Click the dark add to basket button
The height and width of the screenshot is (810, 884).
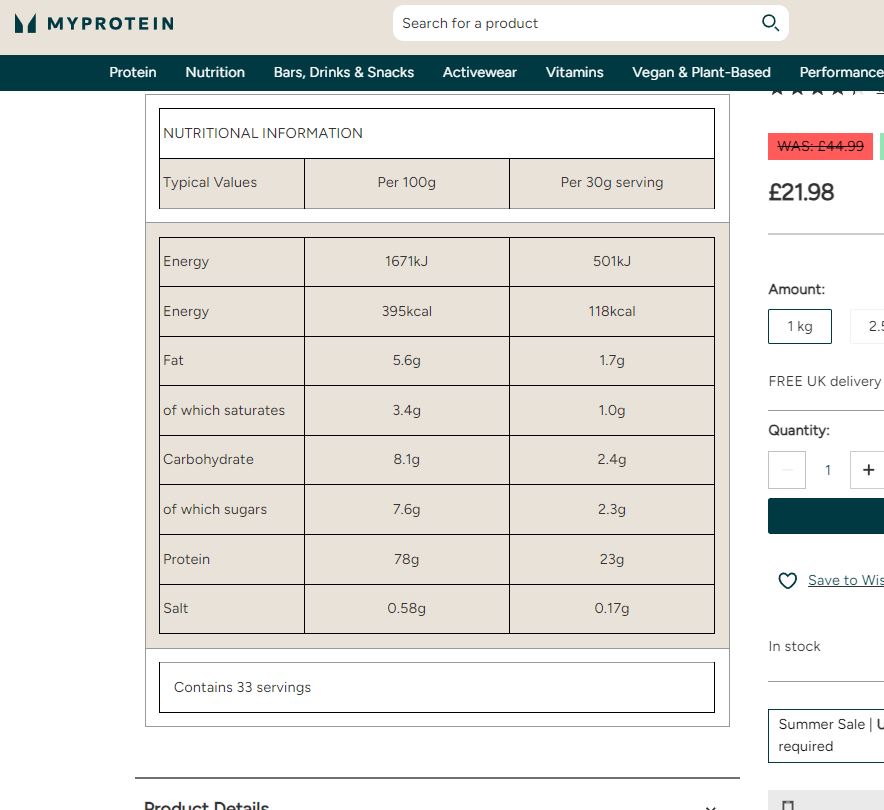point(826,516)
